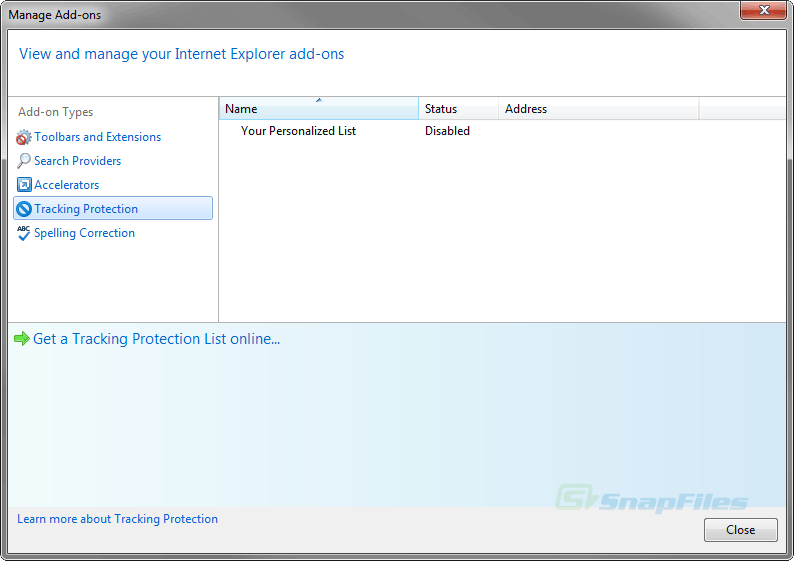
Task: Click the Search Providers magnifier icon
Action: tap(23, 161)
